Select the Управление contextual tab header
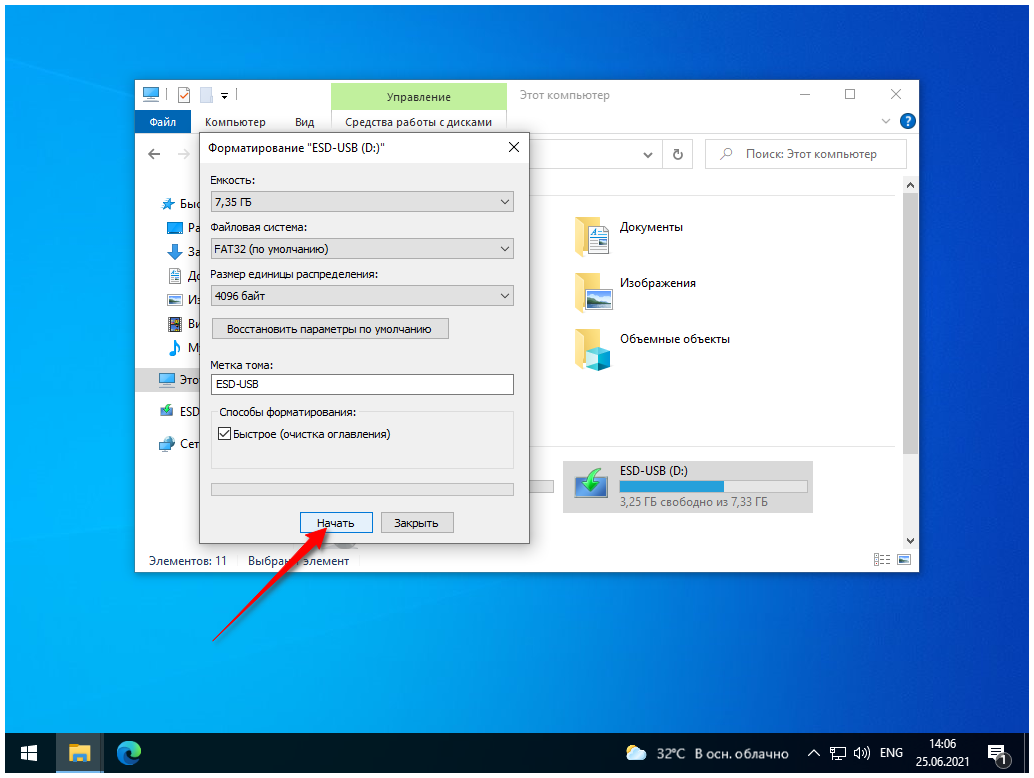This screenshot has width=1034, height=778. pos(419,97)
